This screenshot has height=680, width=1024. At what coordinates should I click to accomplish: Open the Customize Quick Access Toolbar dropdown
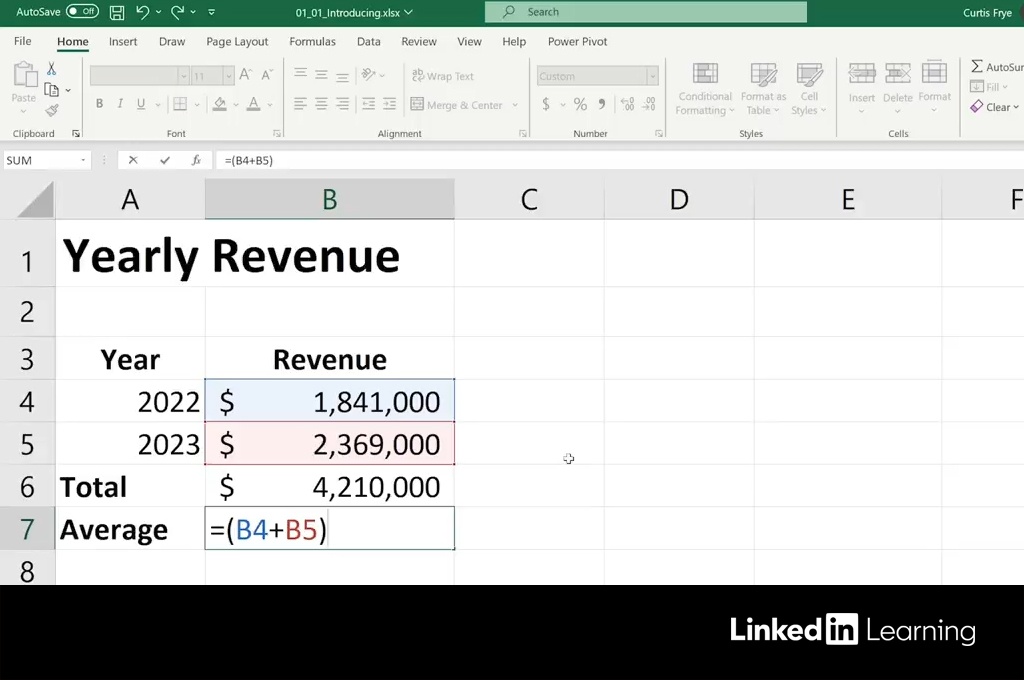coord(211,12)
